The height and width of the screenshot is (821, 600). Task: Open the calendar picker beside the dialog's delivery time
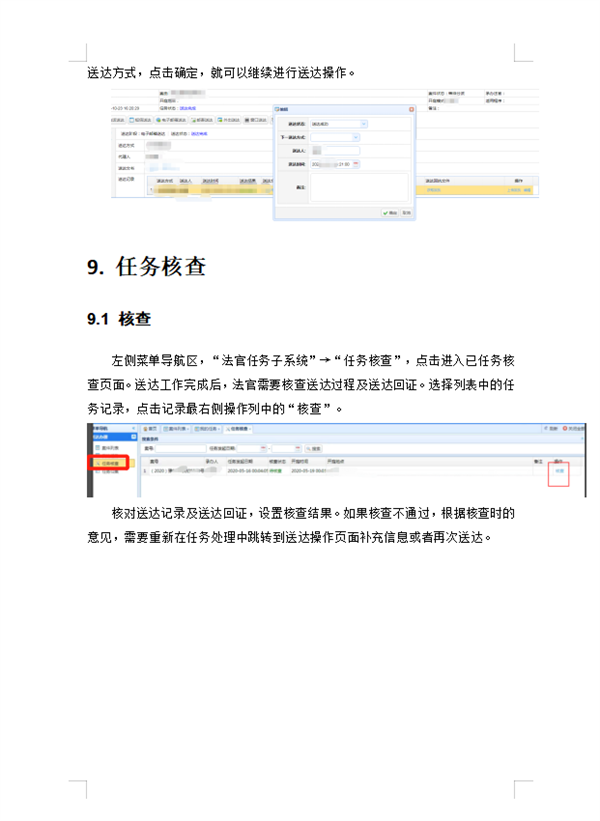click(x=356, y=164)
